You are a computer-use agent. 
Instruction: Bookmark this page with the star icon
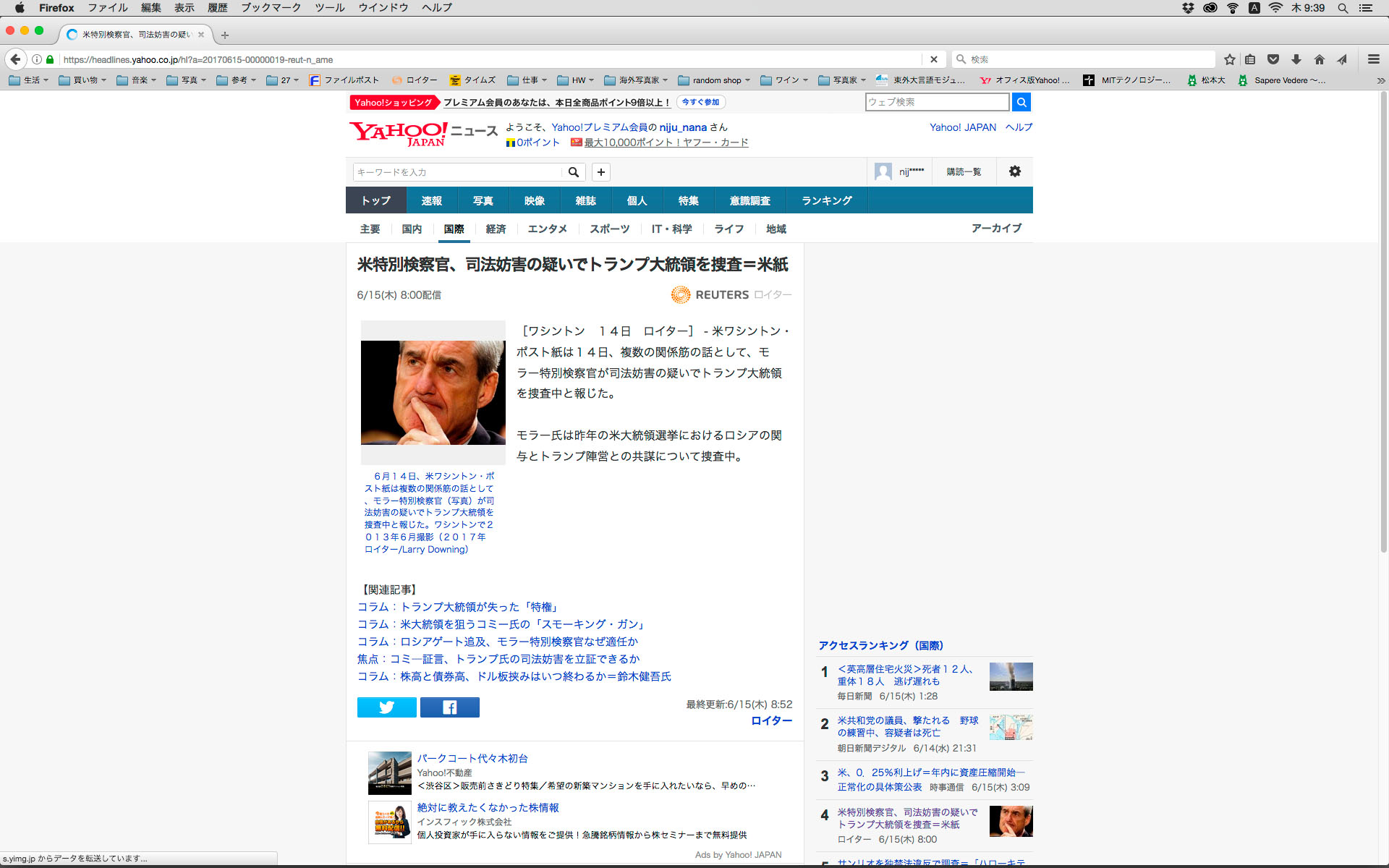pyautogui.click(x=1229, y=59)
